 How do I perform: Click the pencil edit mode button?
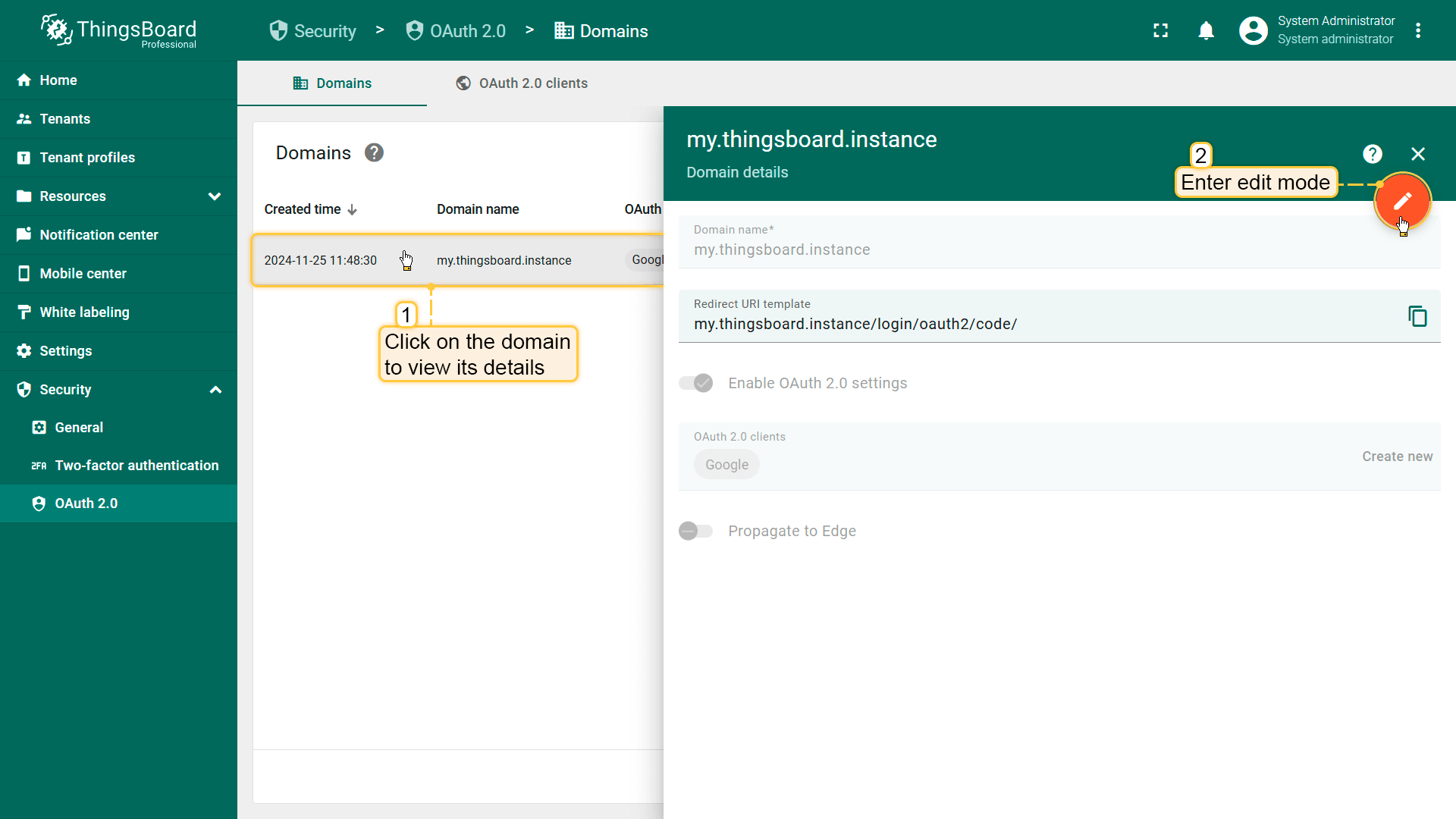point(1402,201)
